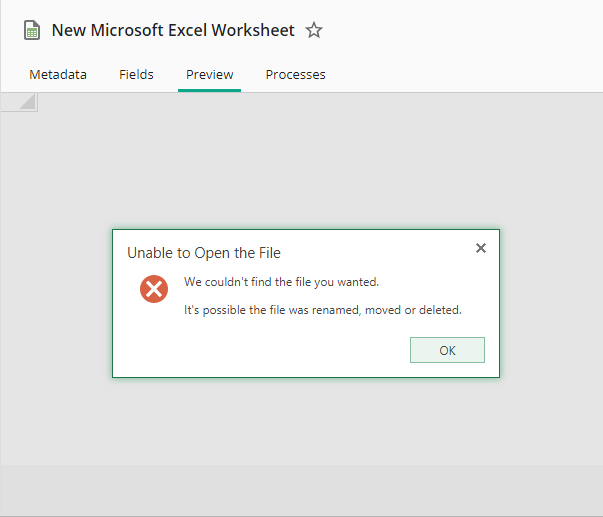603x517 pixels.
Task: Click the 'renamed, moved or deleted' message
Action: [323, 310]
